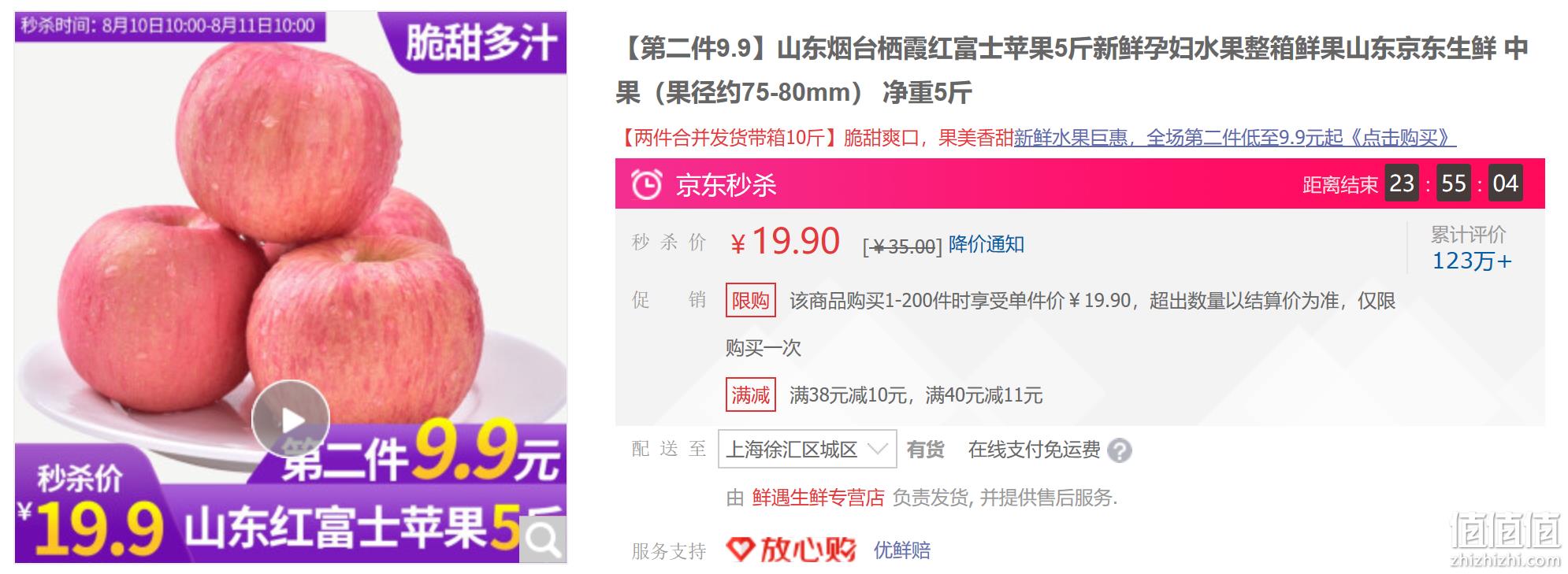
Task: Click the 123万+ review count
Action: (x=1472, y=261)
